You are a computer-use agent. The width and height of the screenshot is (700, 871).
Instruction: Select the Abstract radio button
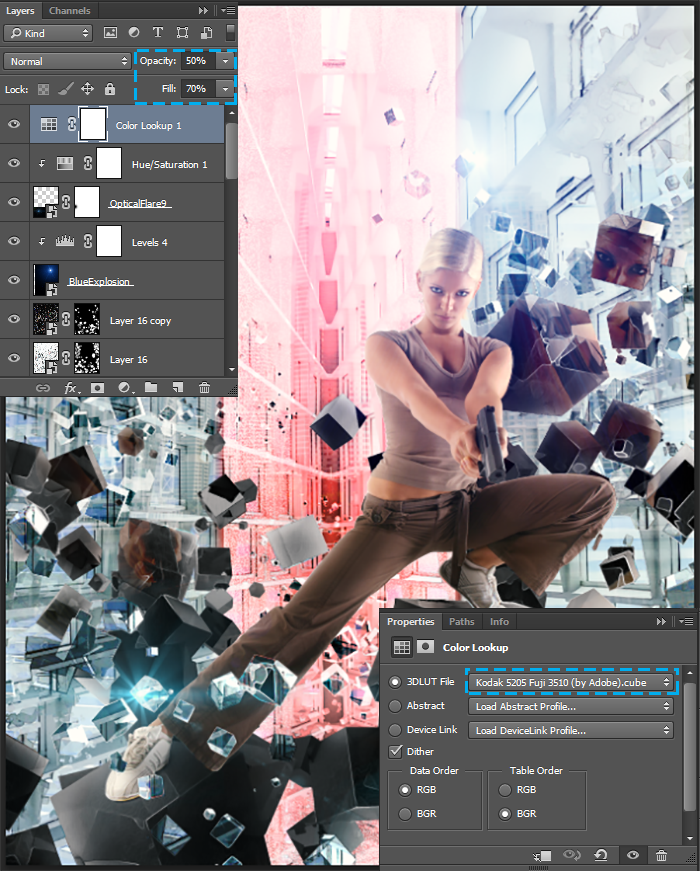point(395,705)
